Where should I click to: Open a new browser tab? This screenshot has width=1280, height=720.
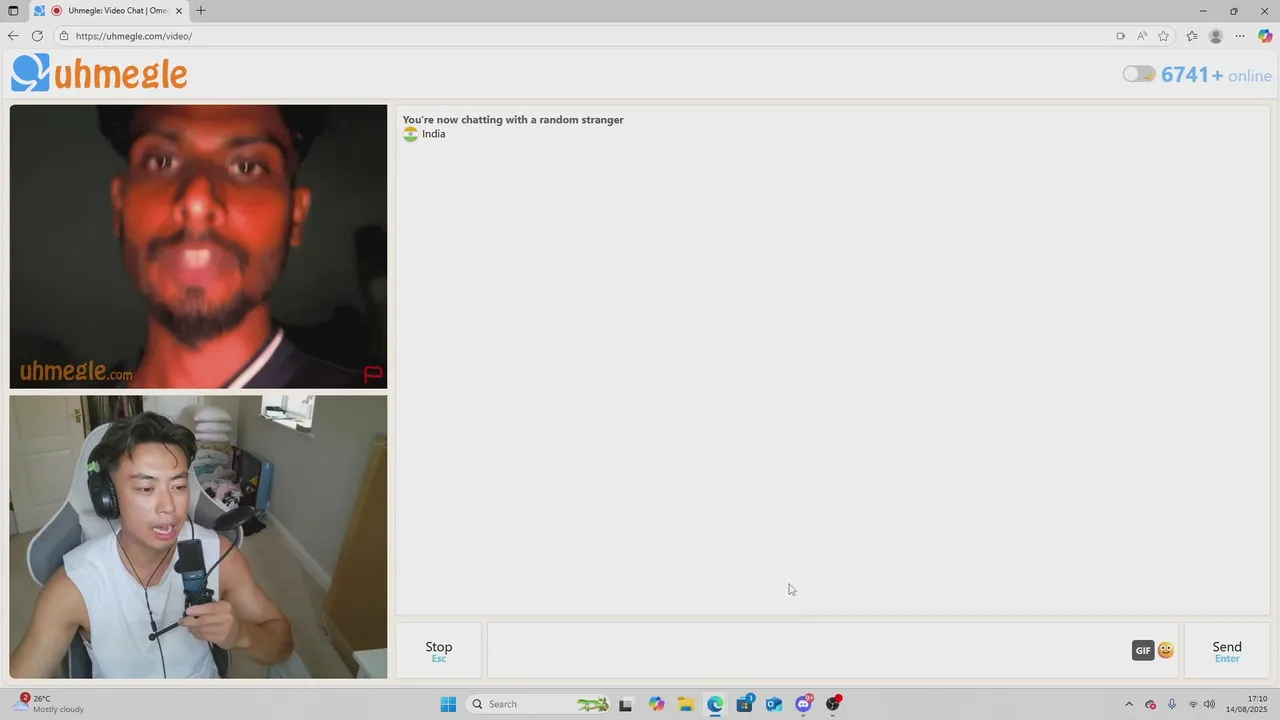coord(201,11)
